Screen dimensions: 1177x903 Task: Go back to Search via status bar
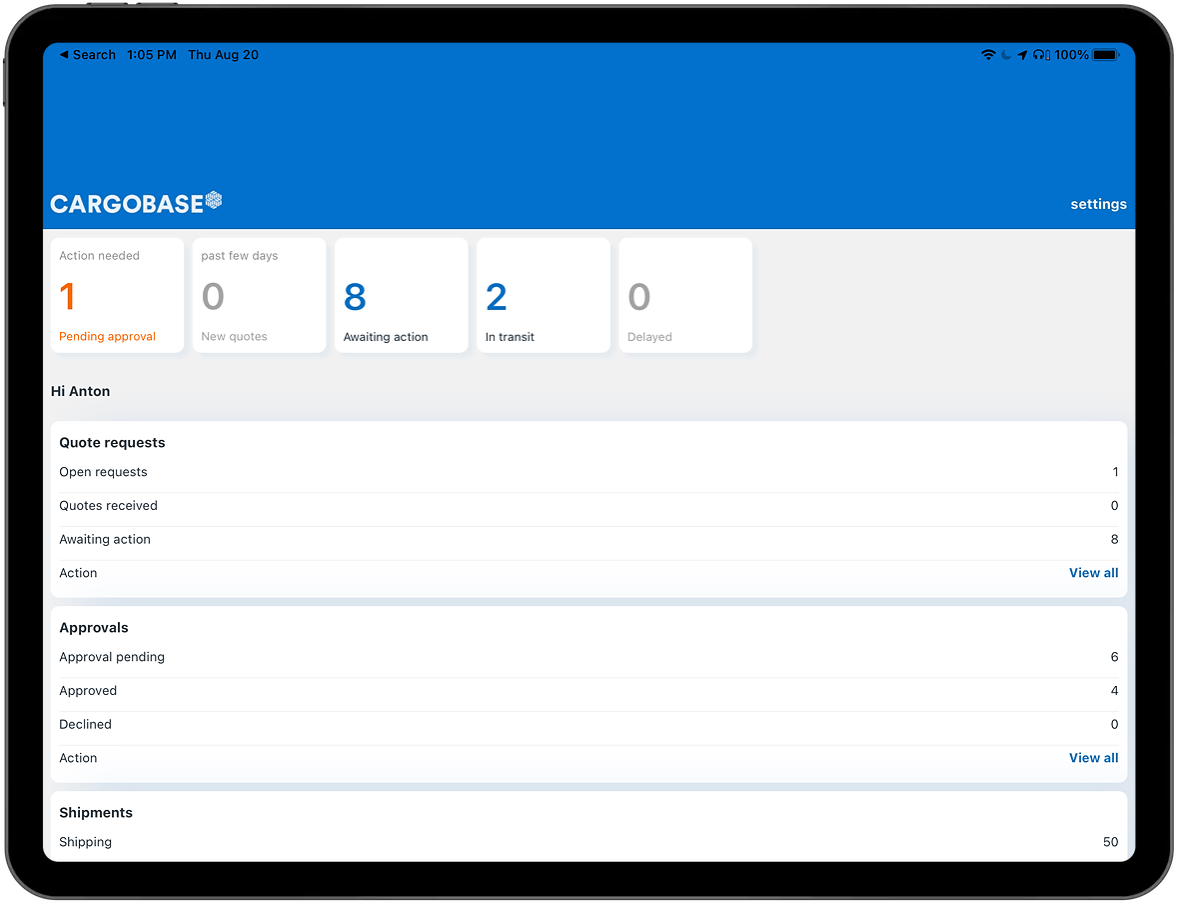pos(87,55)
